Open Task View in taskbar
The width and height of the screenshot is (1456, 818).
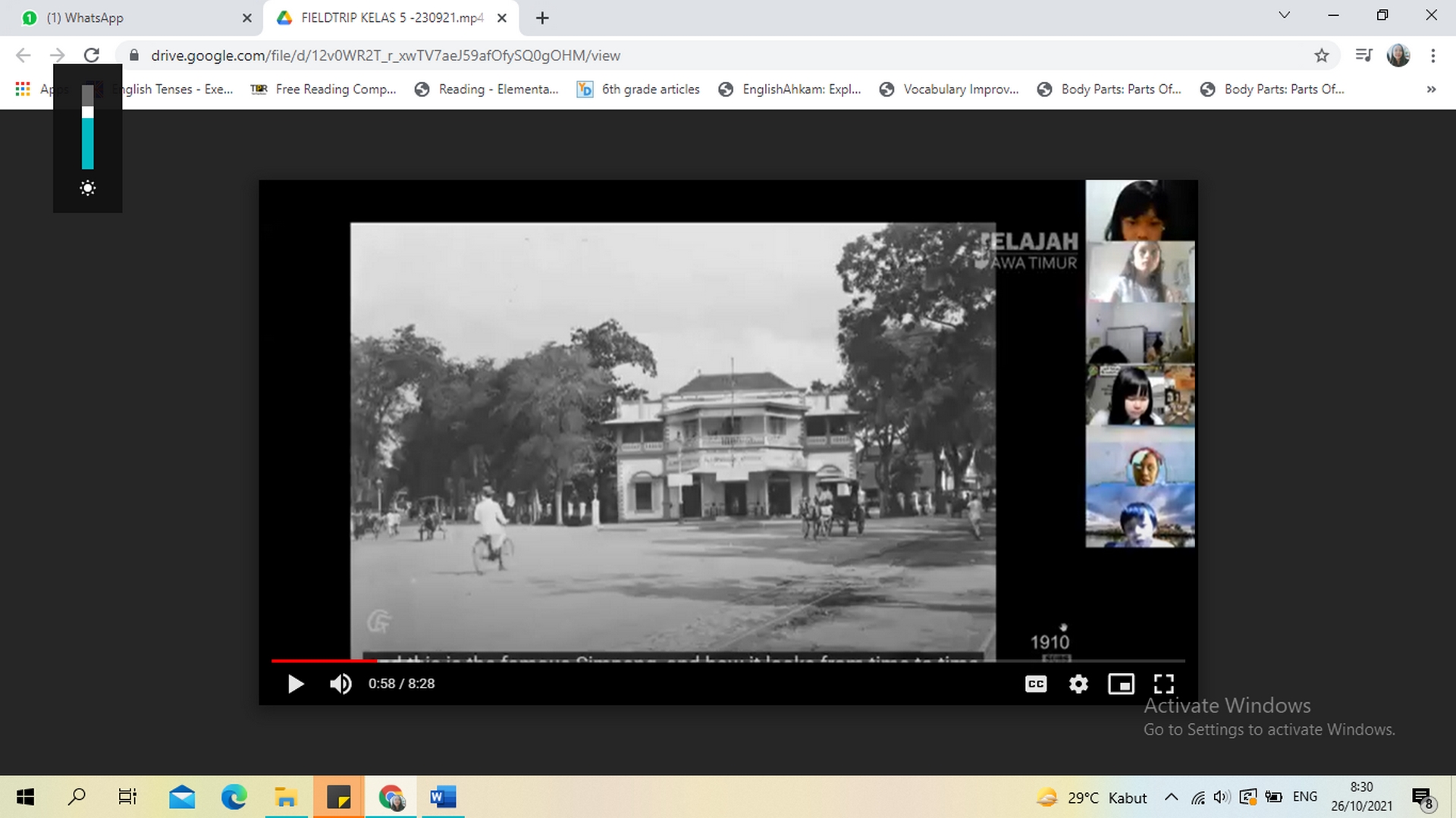click(x=127, y=797)
